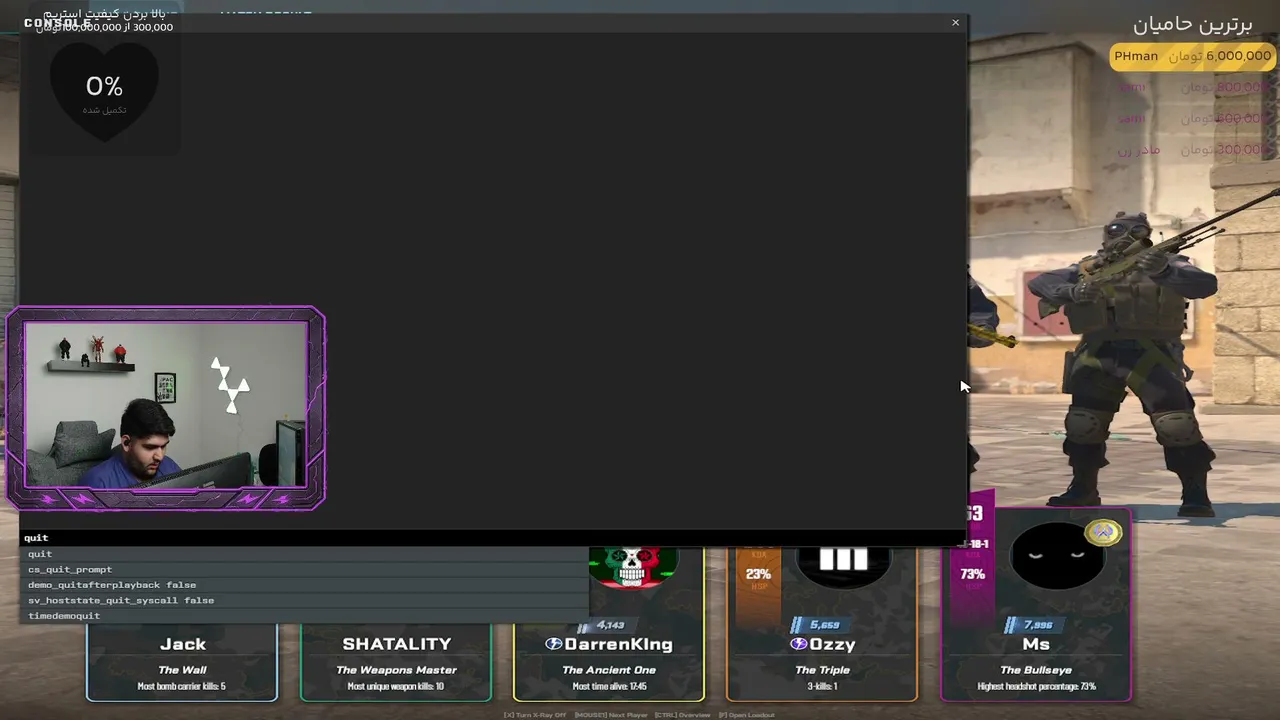Click 'Highest headshot percentage: 73%' text

point(1036,686)
